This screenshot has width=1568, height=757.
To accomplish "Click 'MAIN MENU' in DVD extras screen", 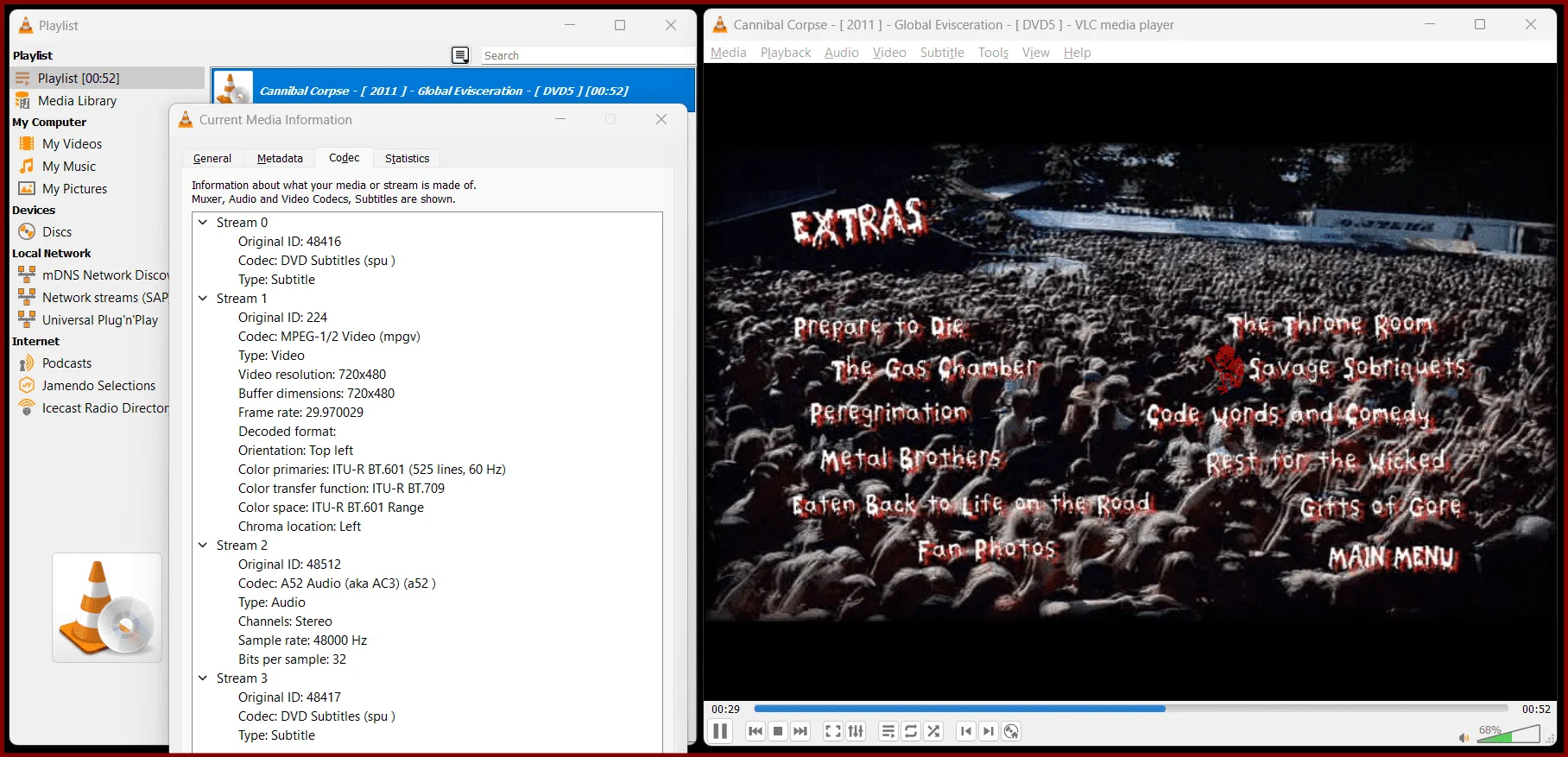I will click(x=1392, y=558).
